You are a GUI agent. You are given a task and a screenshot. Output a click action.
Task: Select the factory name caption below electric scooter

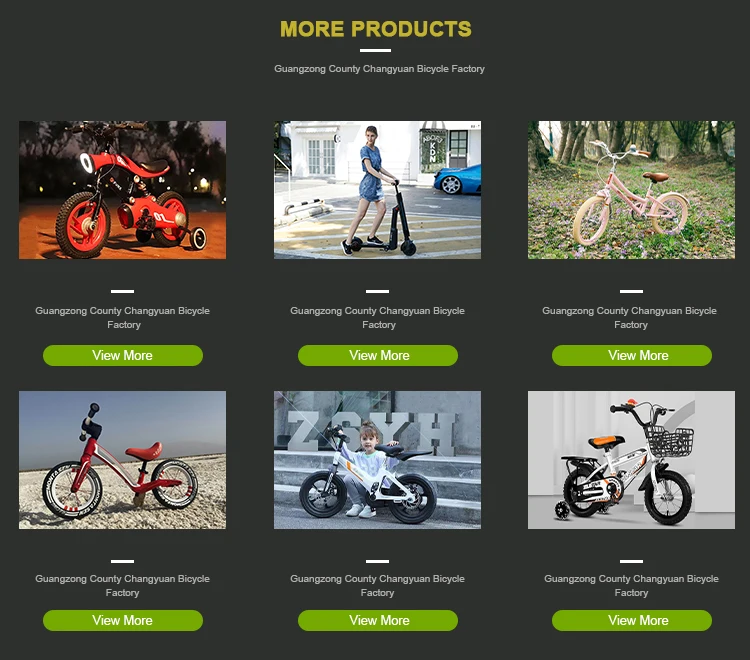377,318
